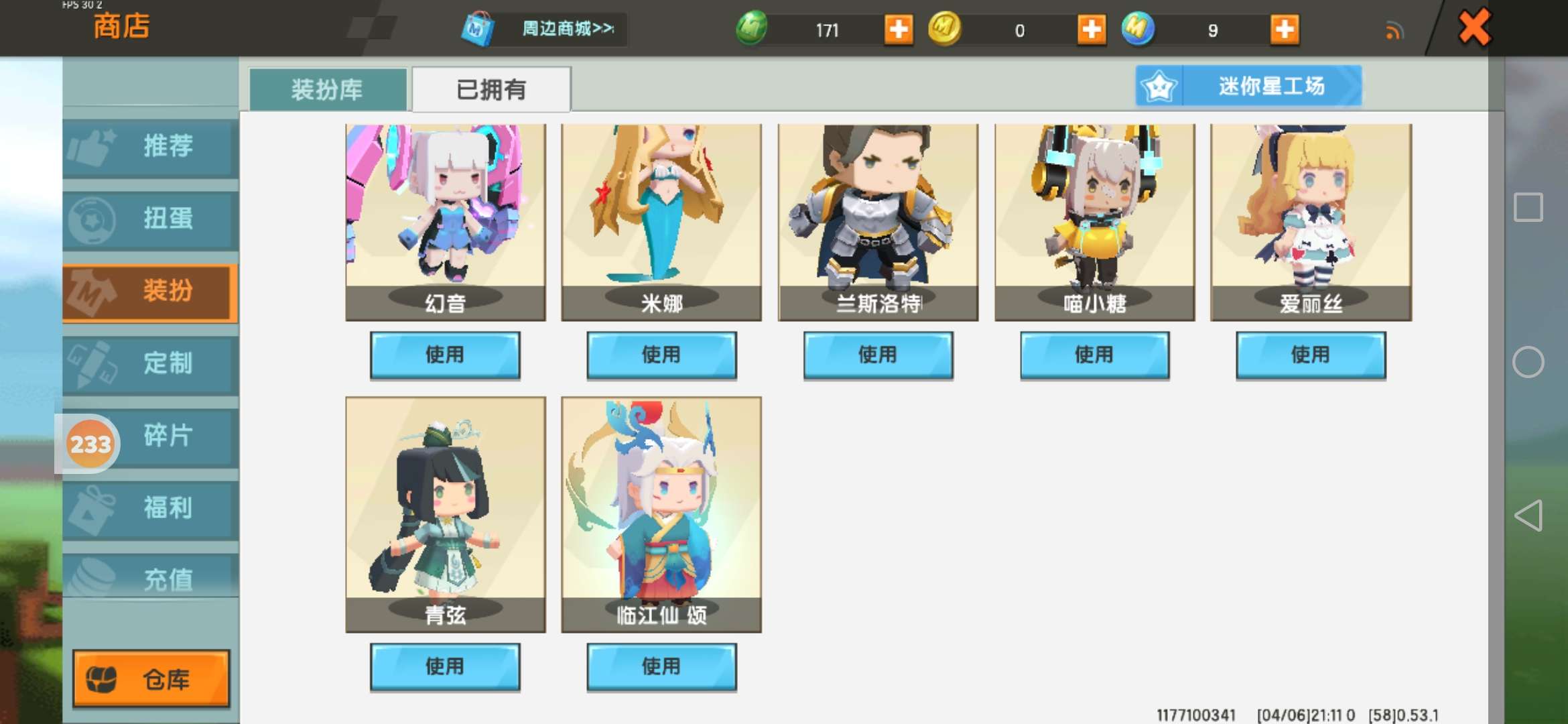Screen dimensions: 1568x724
Task: Go to the 扭蛋 gacha section
Action: tap(151, 219)
